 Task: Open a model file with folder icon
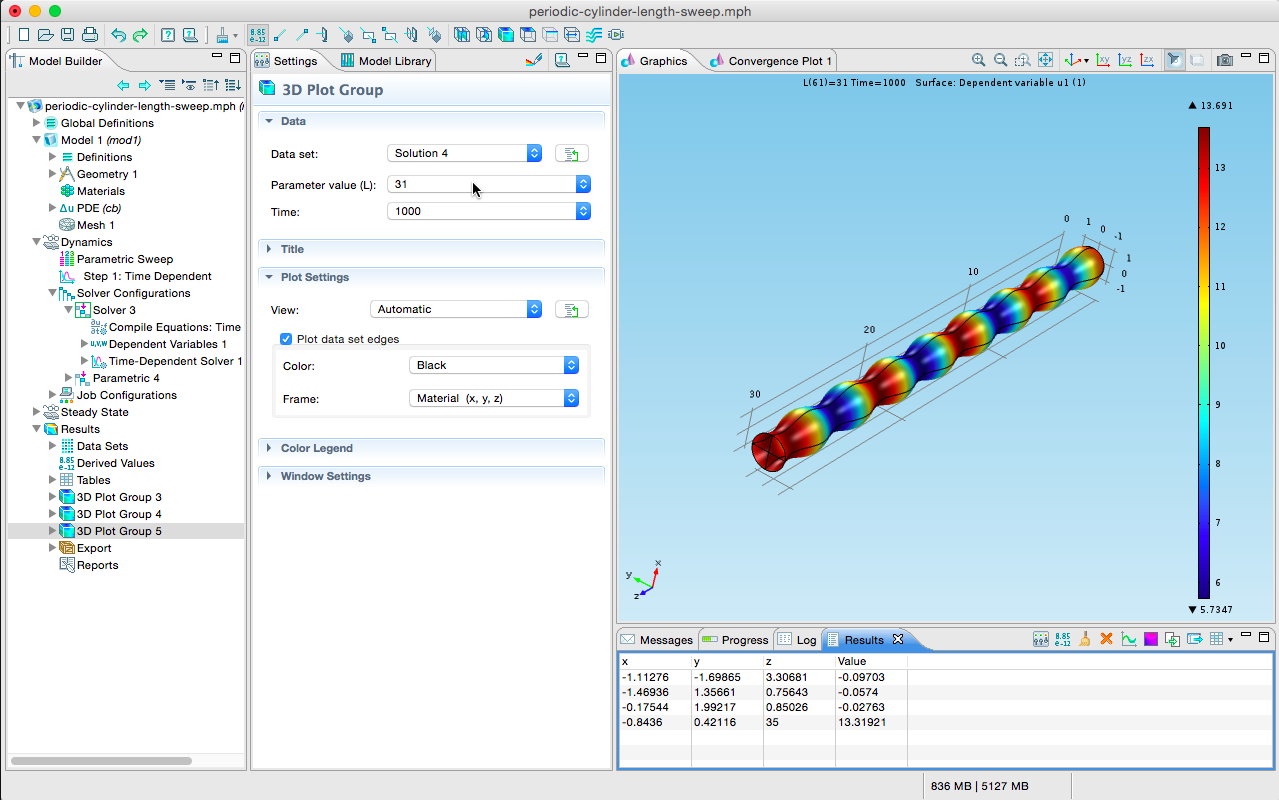46,35
